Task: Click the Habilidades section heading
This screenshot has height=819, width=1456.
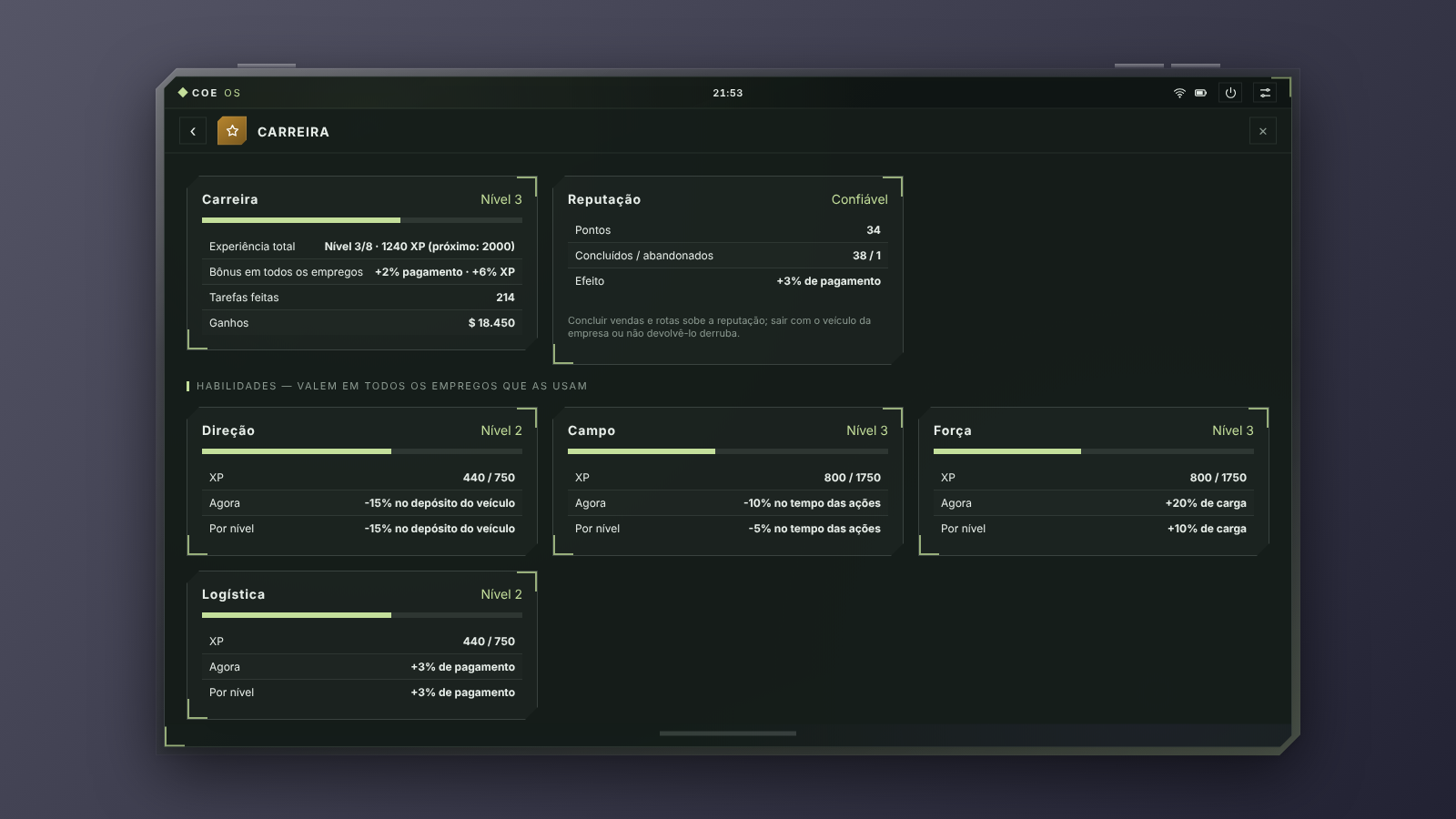Action: click(392, 386)
